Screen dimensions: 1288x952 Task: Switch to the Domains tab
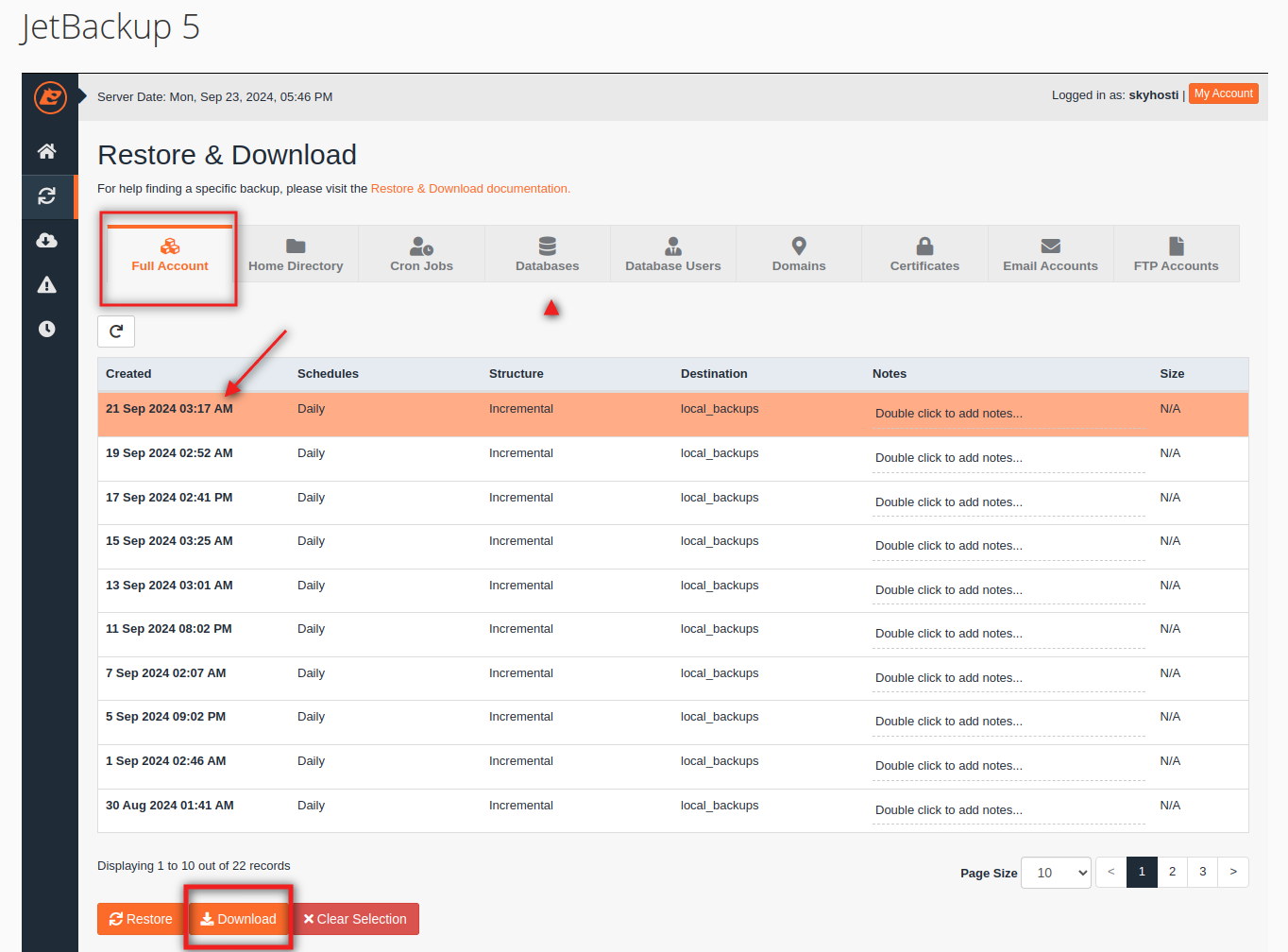click(x=799, y=254)
